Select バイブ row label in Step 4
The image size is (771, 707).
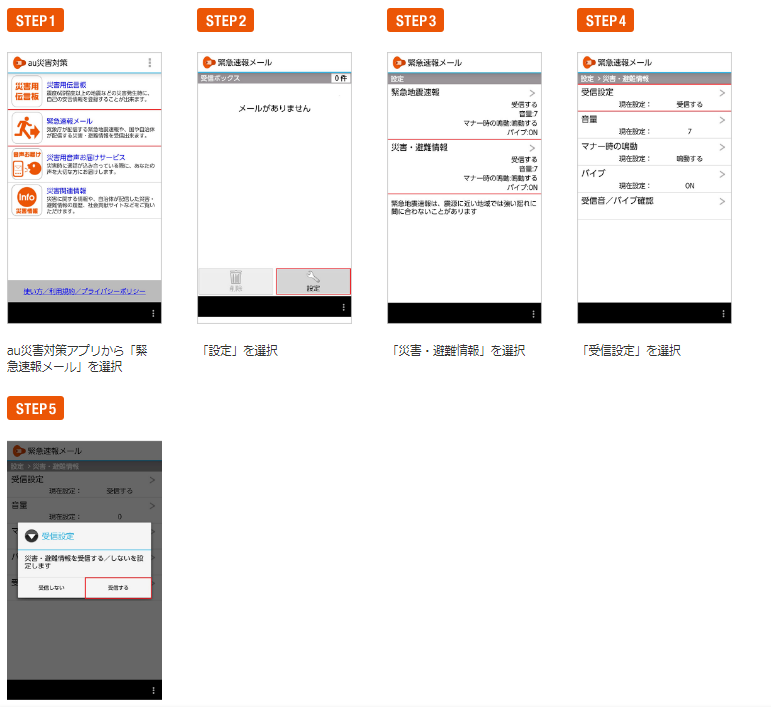[593, 173]
